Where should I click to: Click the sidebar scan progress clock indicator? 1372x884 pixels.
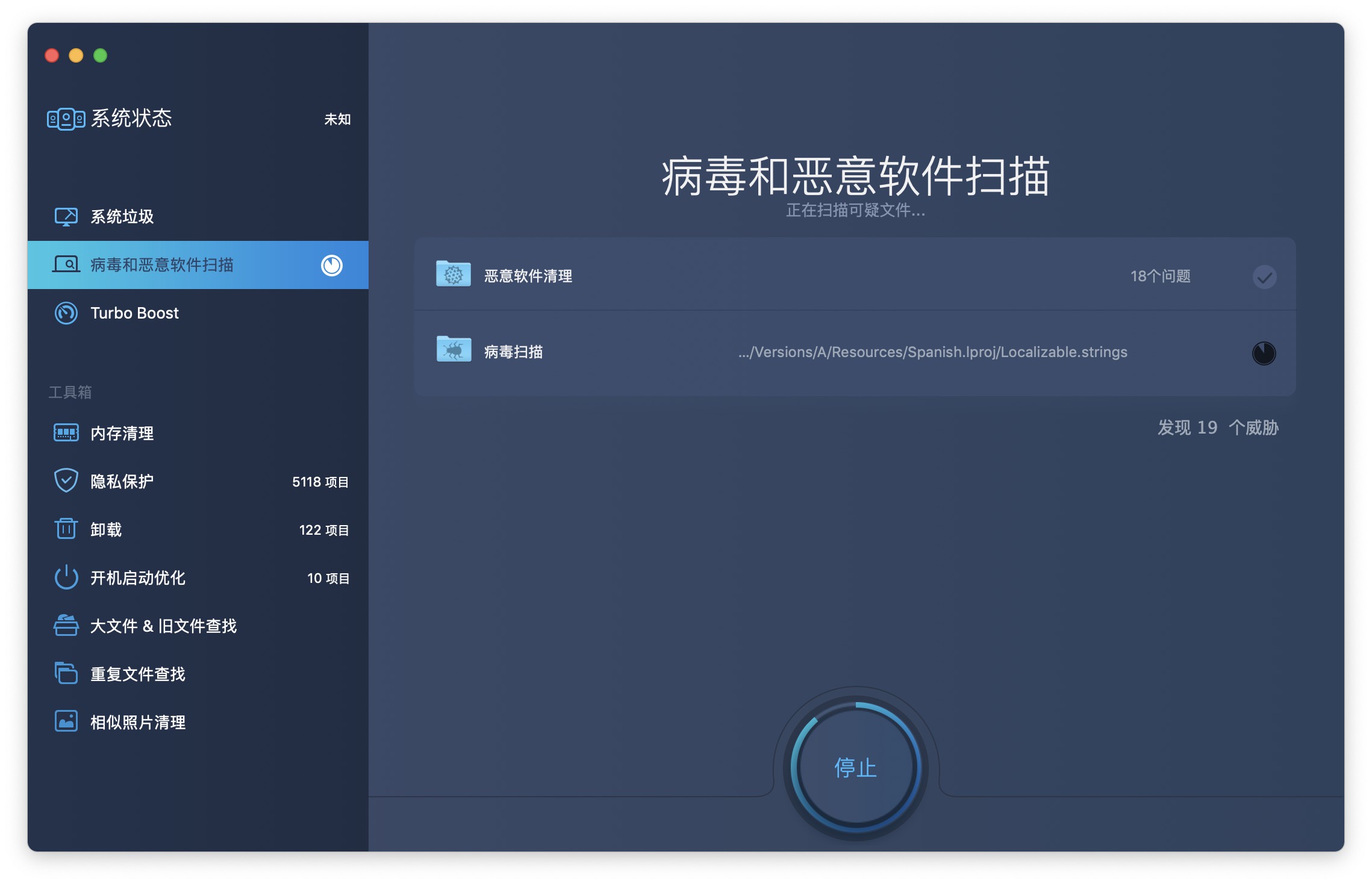click(x=331, y=265)
